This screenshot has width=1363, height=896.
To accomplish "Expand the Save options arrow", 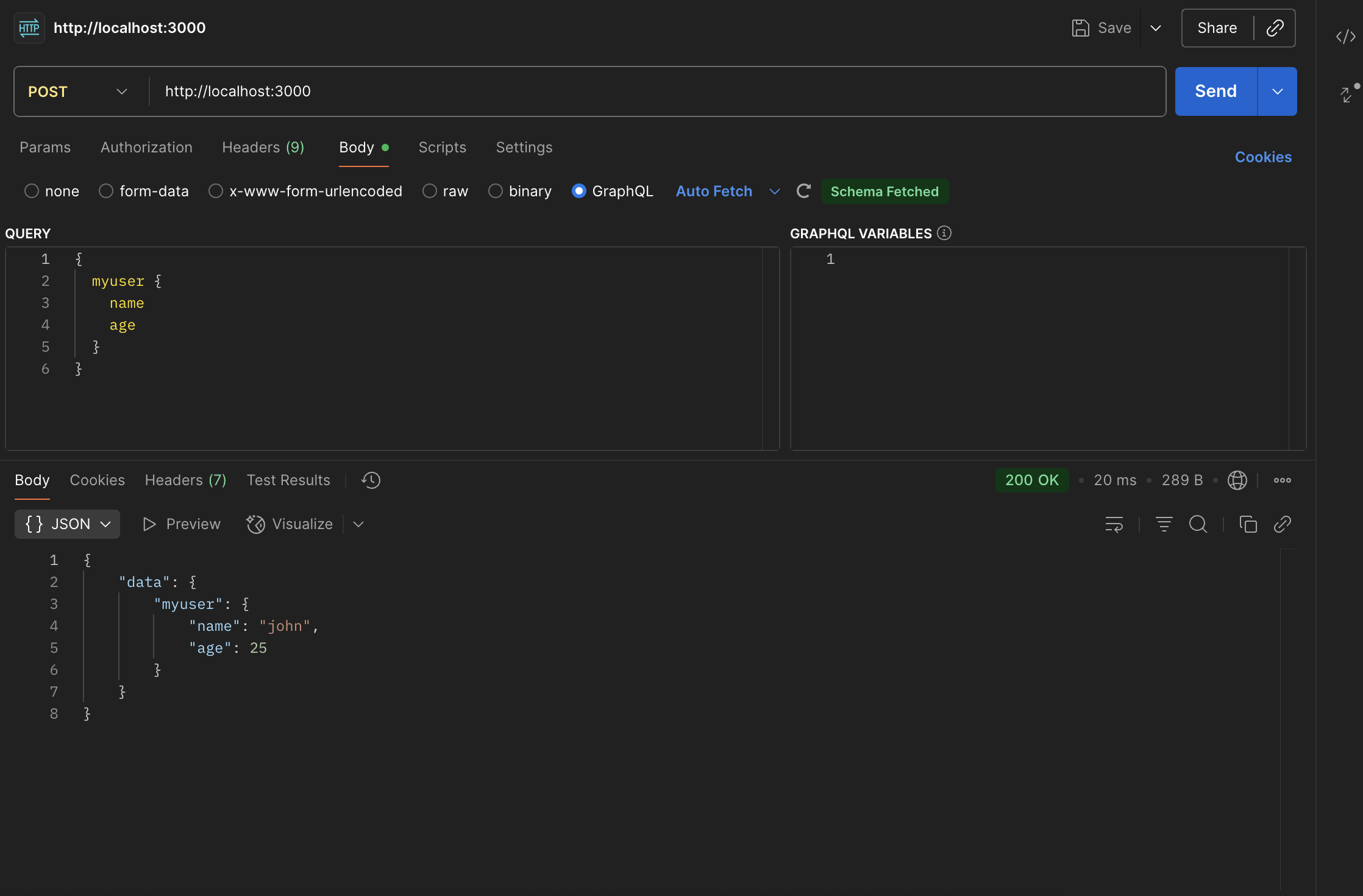I will tap(1156, 28).
